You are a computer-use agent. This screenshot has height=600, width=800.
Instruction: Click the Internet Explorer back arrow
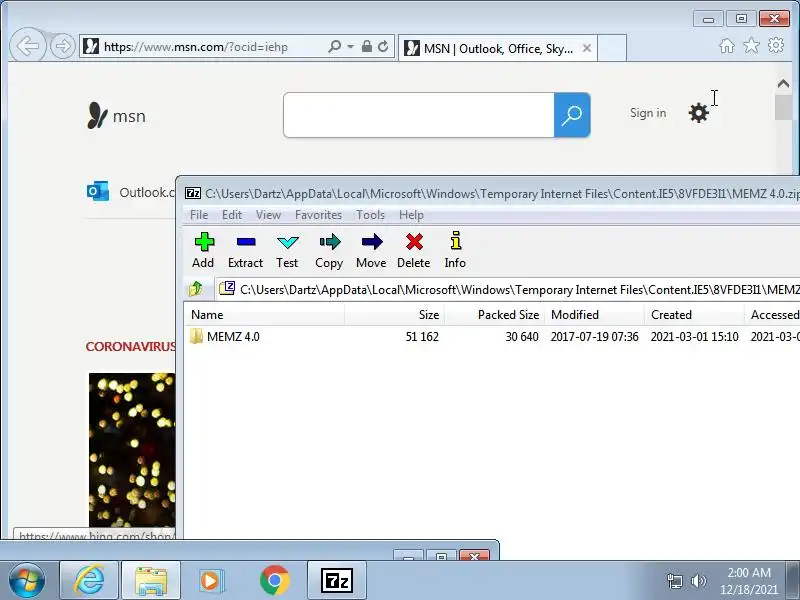pos(28,46)
